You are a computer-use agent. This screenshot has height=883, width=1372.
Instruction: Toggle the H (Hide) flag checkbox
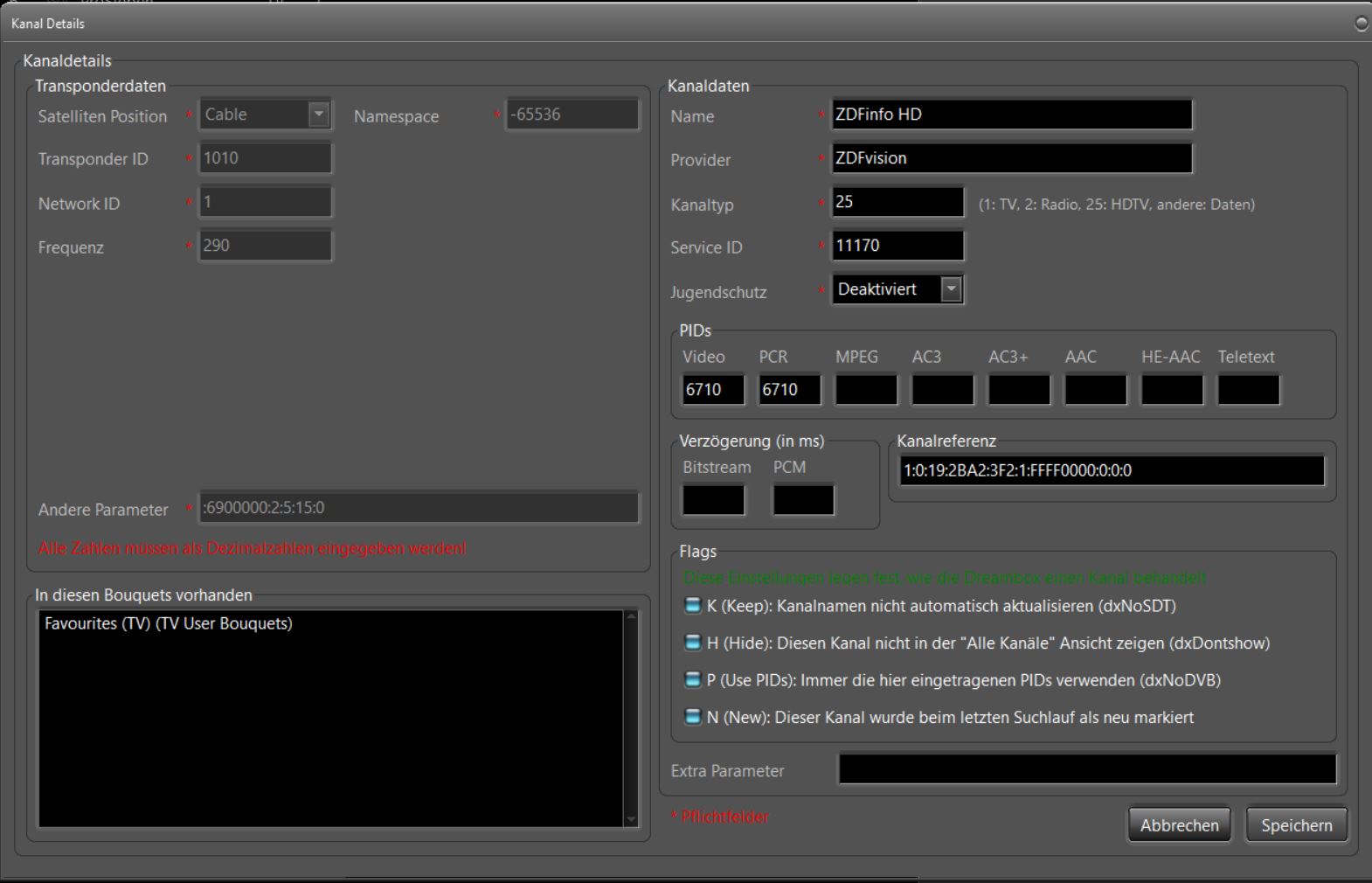point(692,643)
